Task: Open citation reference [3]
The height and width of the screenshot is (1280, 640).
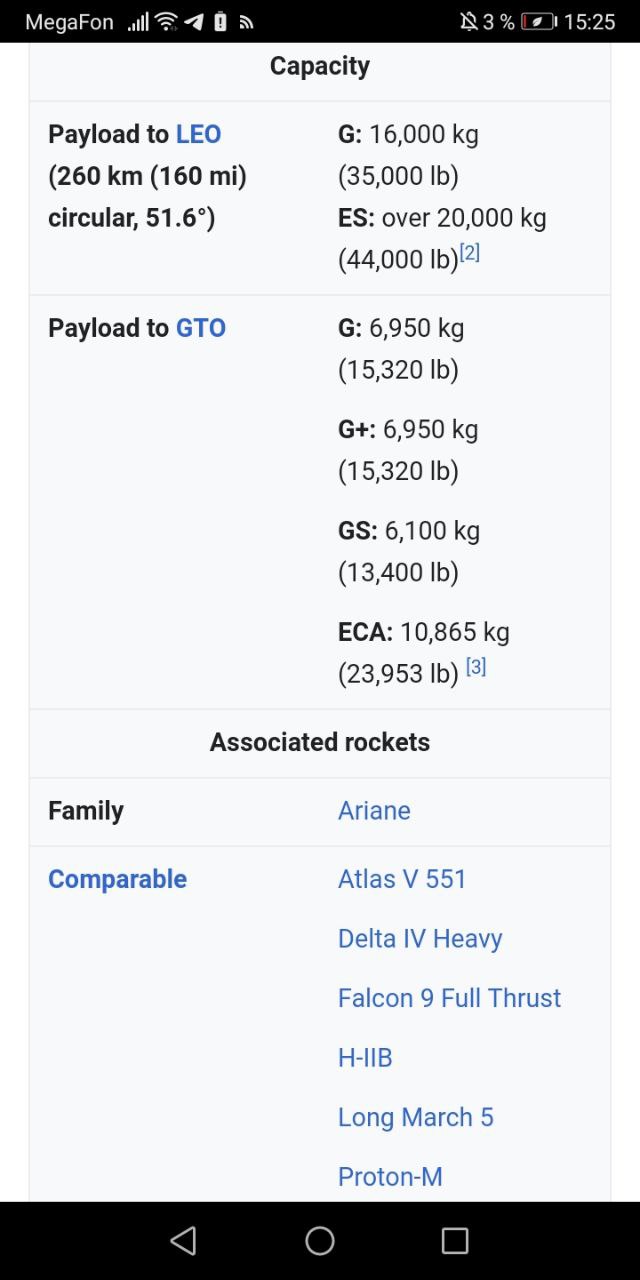Action: pyautogui.click(x=476, y=666)
